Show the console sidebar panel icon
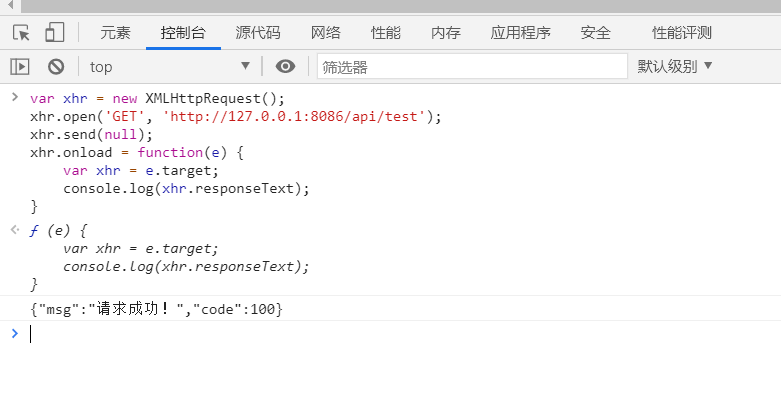 click(x=20, y=67)
